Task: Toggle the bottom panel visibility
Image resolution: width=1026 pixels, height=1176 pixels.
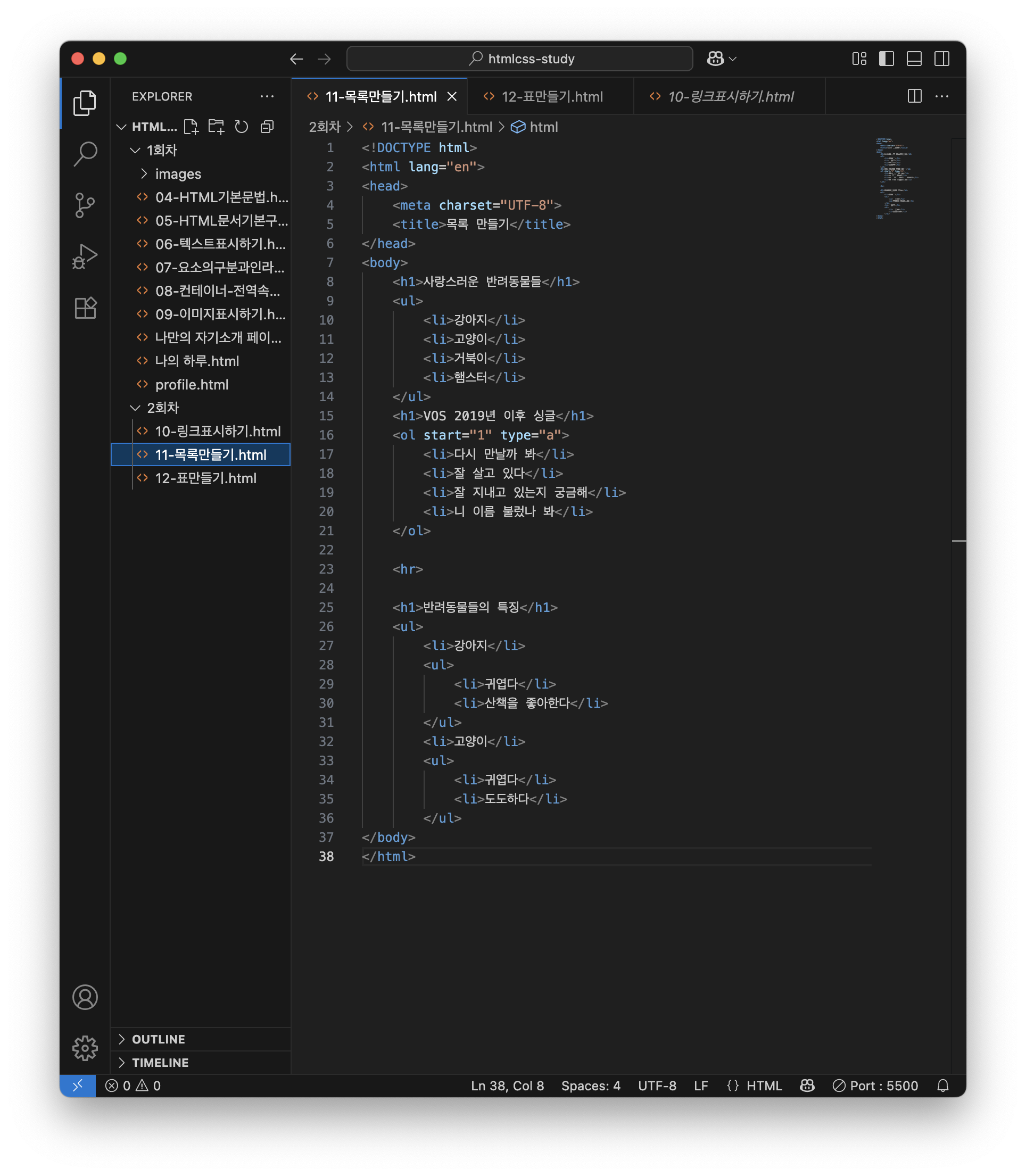Action: pyautogui.click(x=914, y=59)
